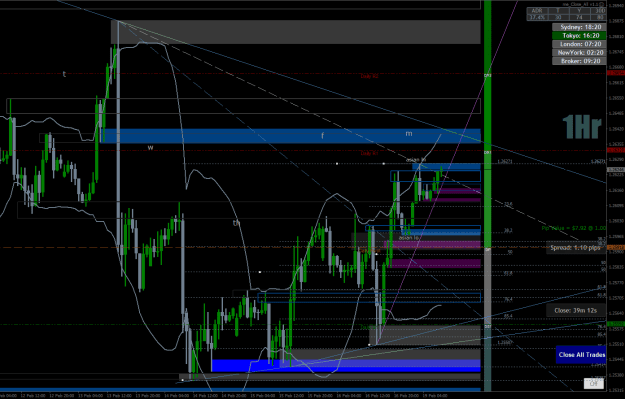Click the Friday 'f' day marker in blue zone
The width and height of the screenshot is (625, 399).
pos(322,136)
